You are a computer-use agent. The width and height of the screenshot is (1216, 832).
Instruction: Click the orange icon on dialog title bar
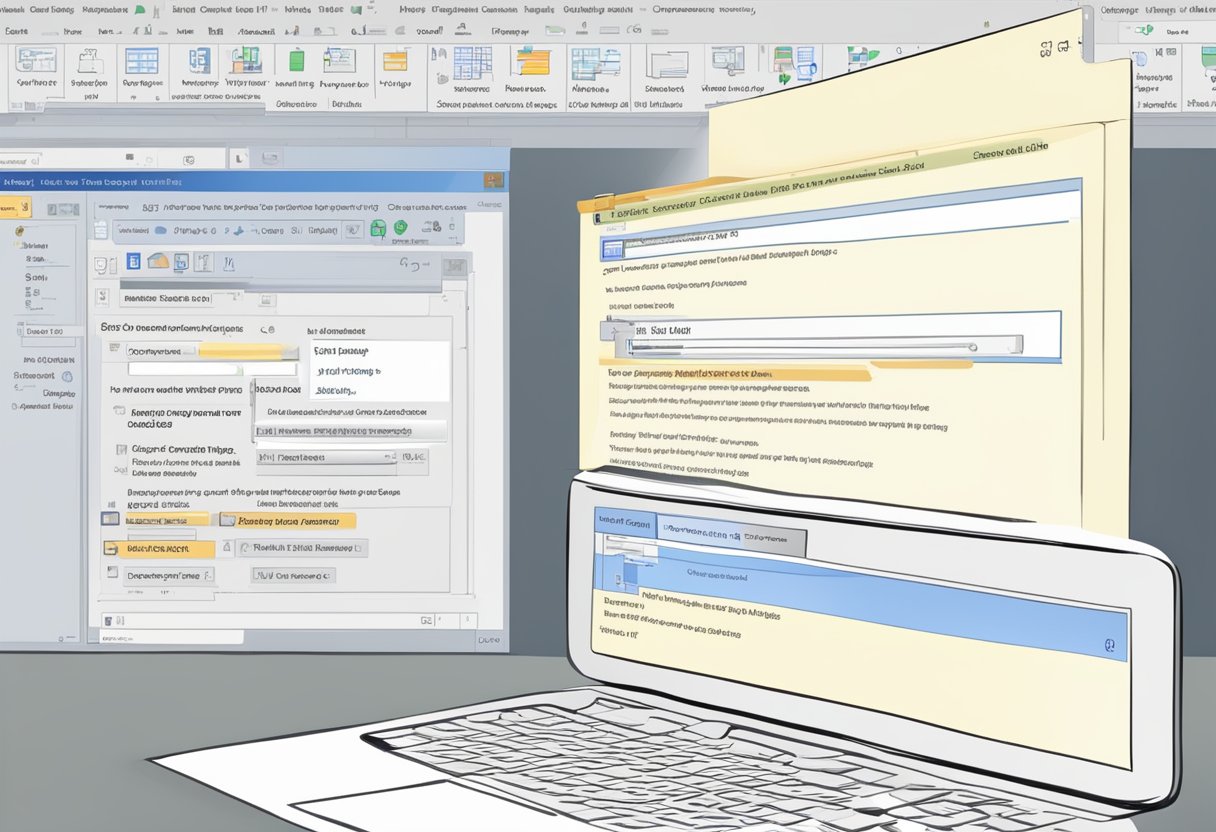[493, 181]
